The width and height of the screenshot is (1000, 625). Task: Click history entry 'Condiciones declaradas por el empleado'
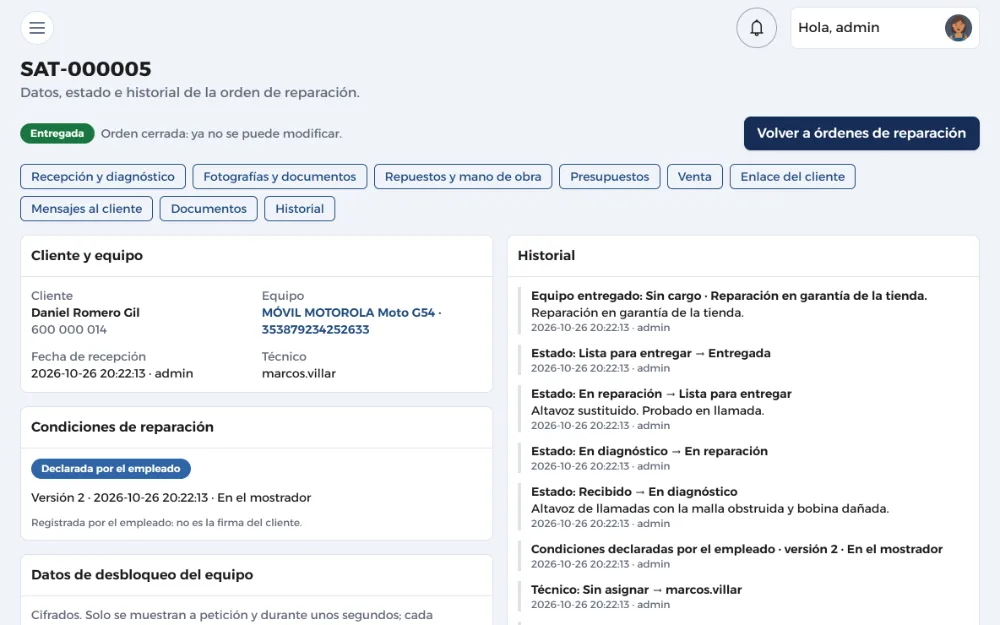737,549
